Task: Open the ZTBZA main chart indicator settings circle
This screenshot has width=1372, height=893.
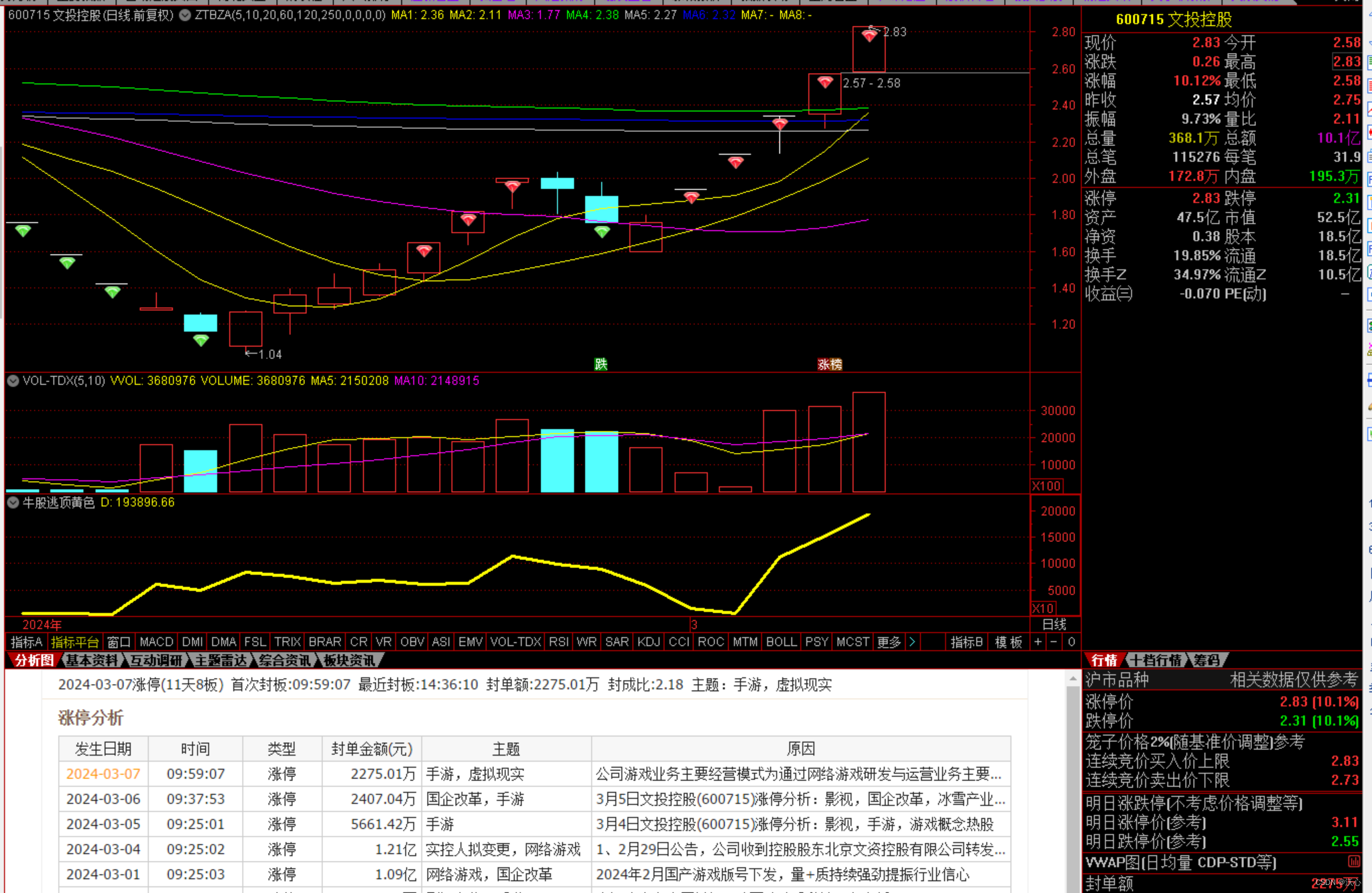Action: coord(185,15)
